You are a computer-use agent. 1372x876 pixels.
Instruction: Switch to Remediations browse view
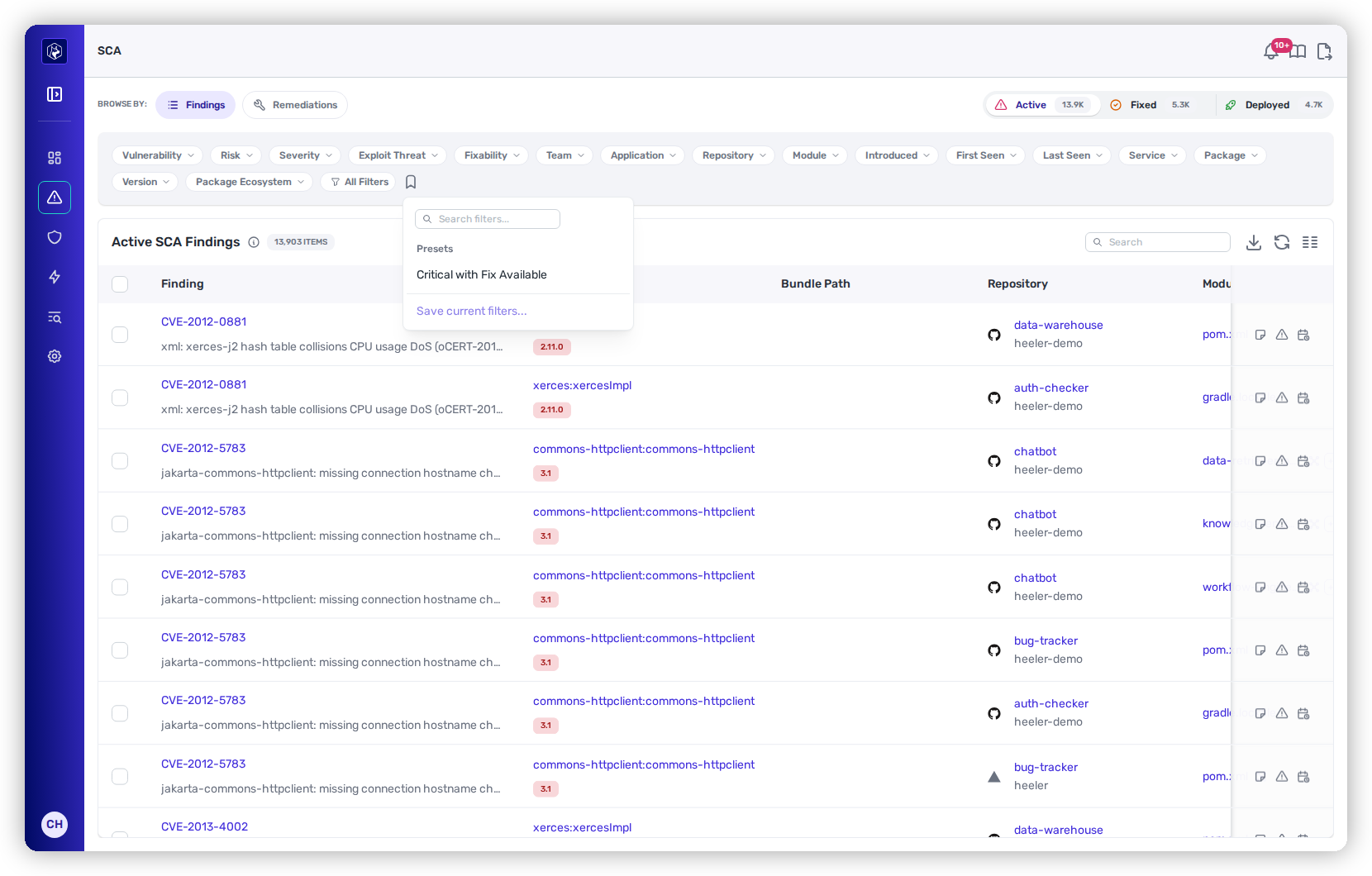point(295,105)
